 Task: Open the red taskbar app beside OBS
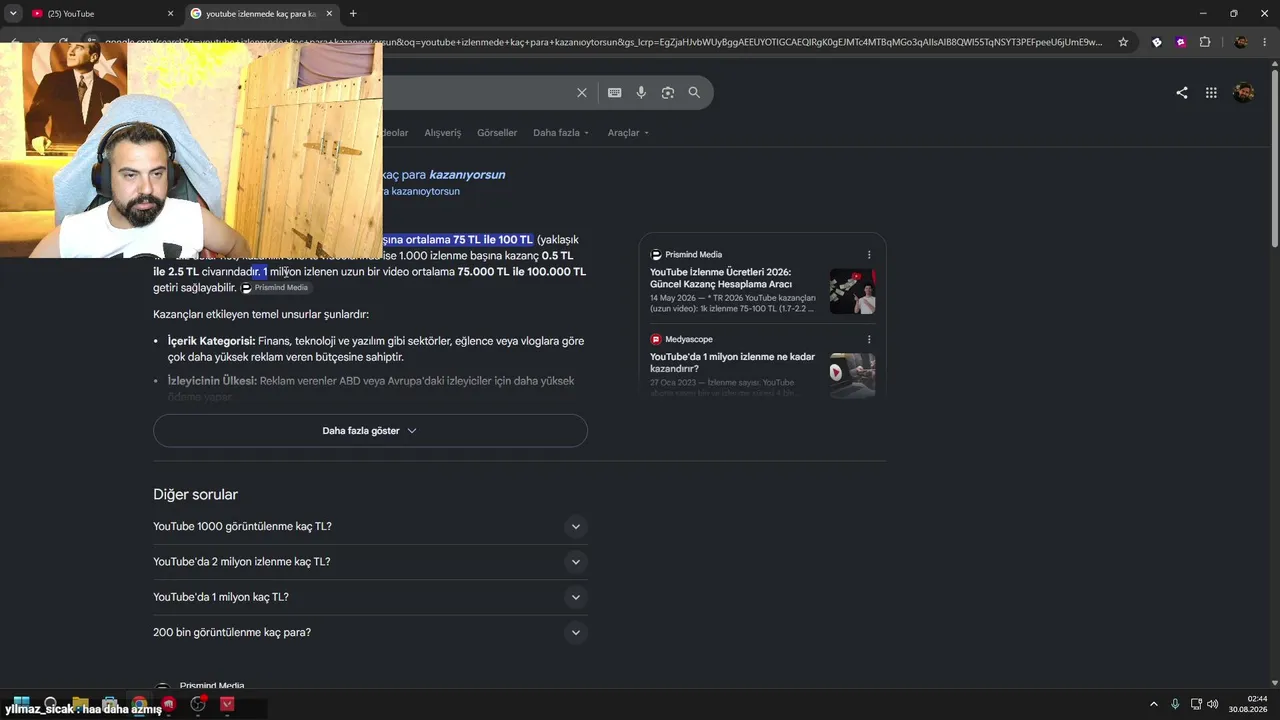(228, 704)
